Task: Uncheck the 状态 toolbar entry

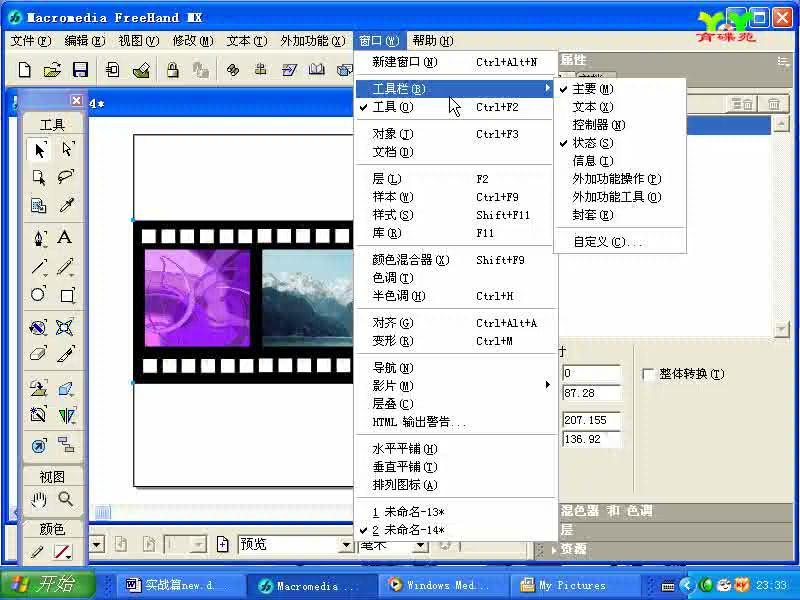Action: click(620, 143)
